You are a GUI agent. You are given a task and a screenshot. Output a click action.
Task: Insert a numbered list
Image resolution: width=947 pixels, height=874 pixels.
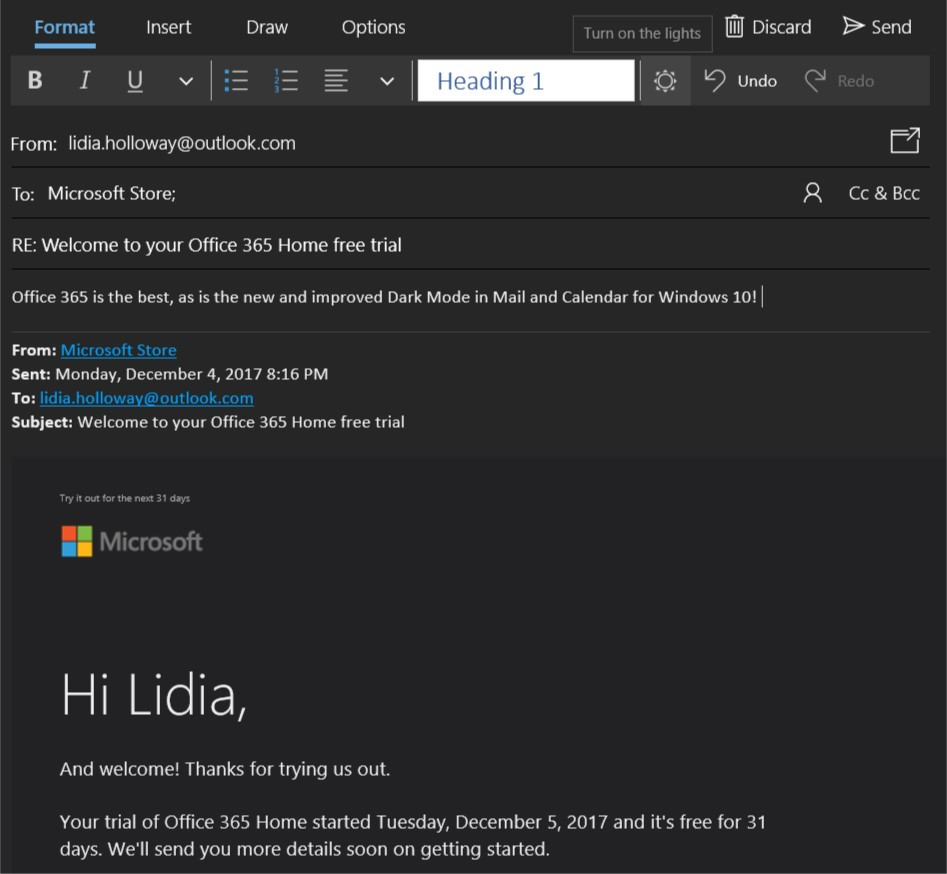point(286,80)
